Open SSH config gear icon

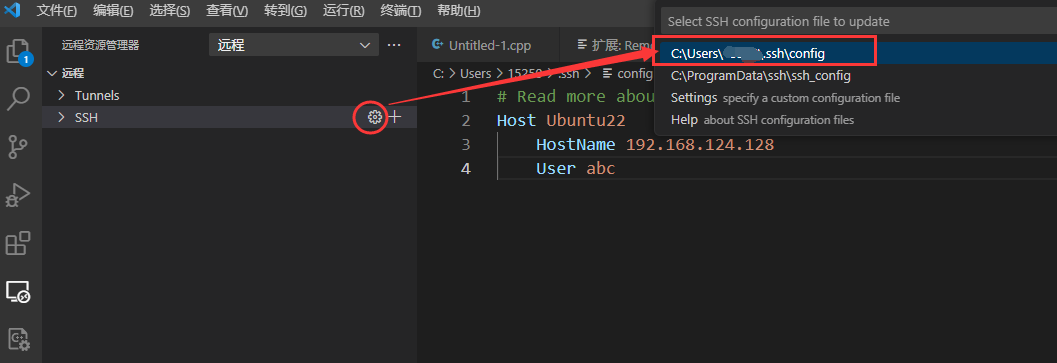tap(374, 117)
